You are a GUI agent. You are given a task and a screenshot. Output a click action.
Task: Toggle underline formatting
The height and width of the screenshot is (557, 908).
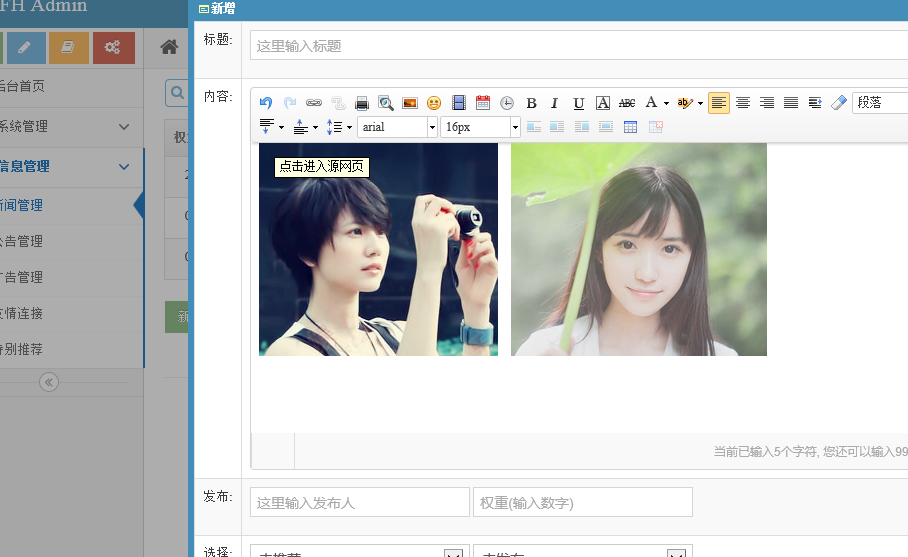579,103
